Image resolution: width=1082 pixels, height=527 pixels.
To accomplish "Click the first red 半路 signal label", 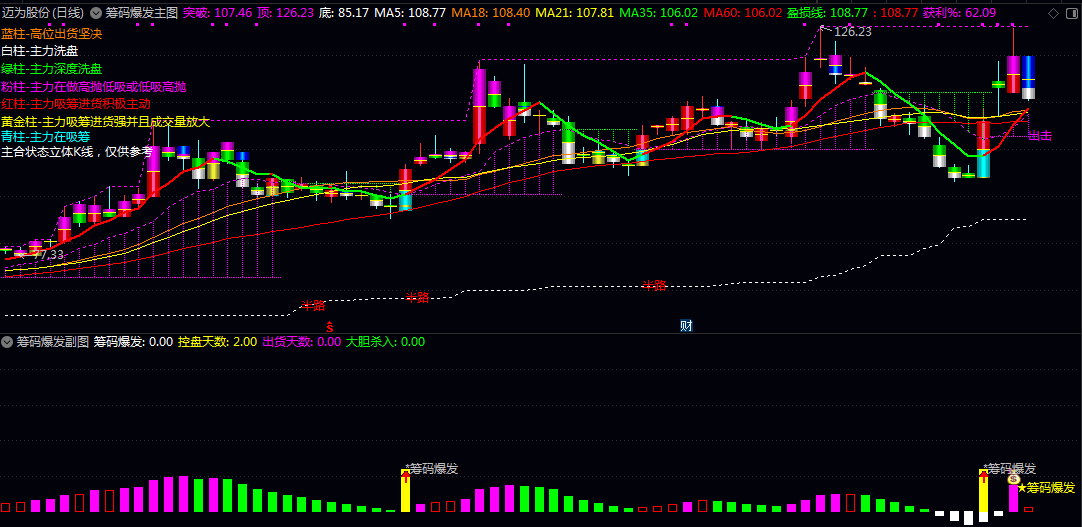I will 313,306.
